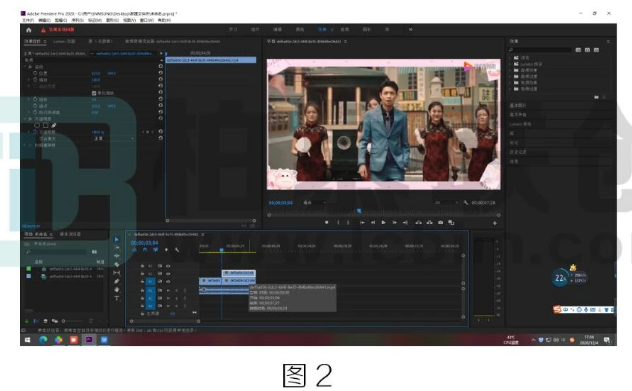Select the Type tool
Viewport: 632px width, 391px height.
(117, 298)
